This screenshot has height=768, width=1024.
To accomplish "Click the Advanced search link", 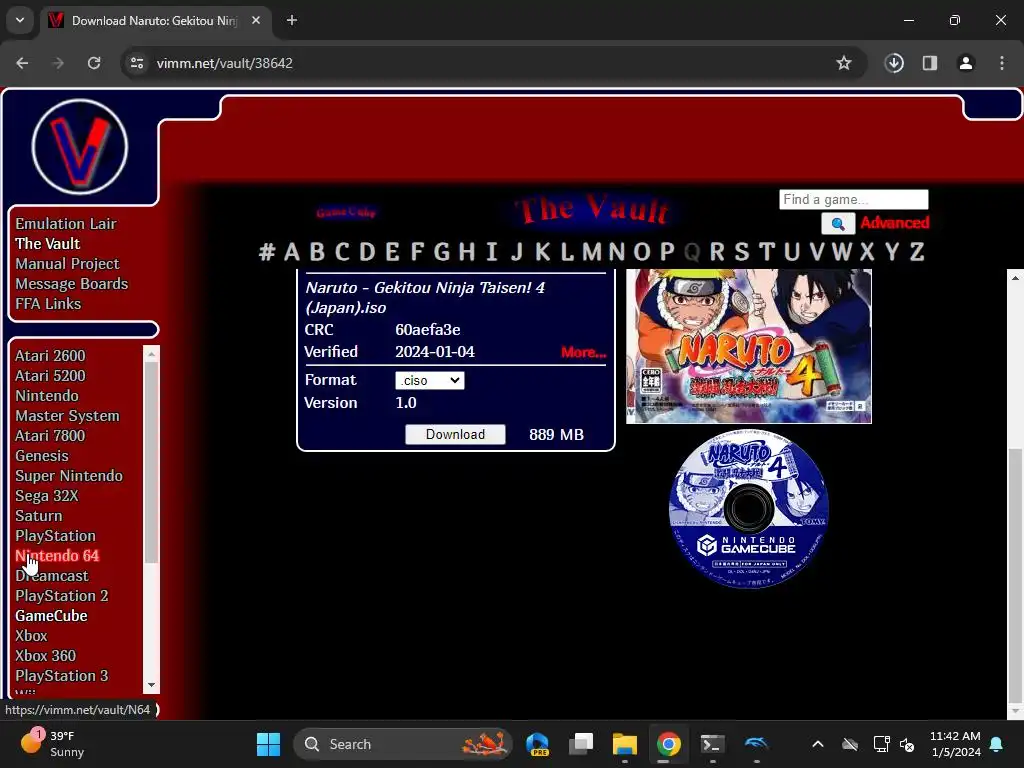I will pyautogui.click(x=895, y=223).
